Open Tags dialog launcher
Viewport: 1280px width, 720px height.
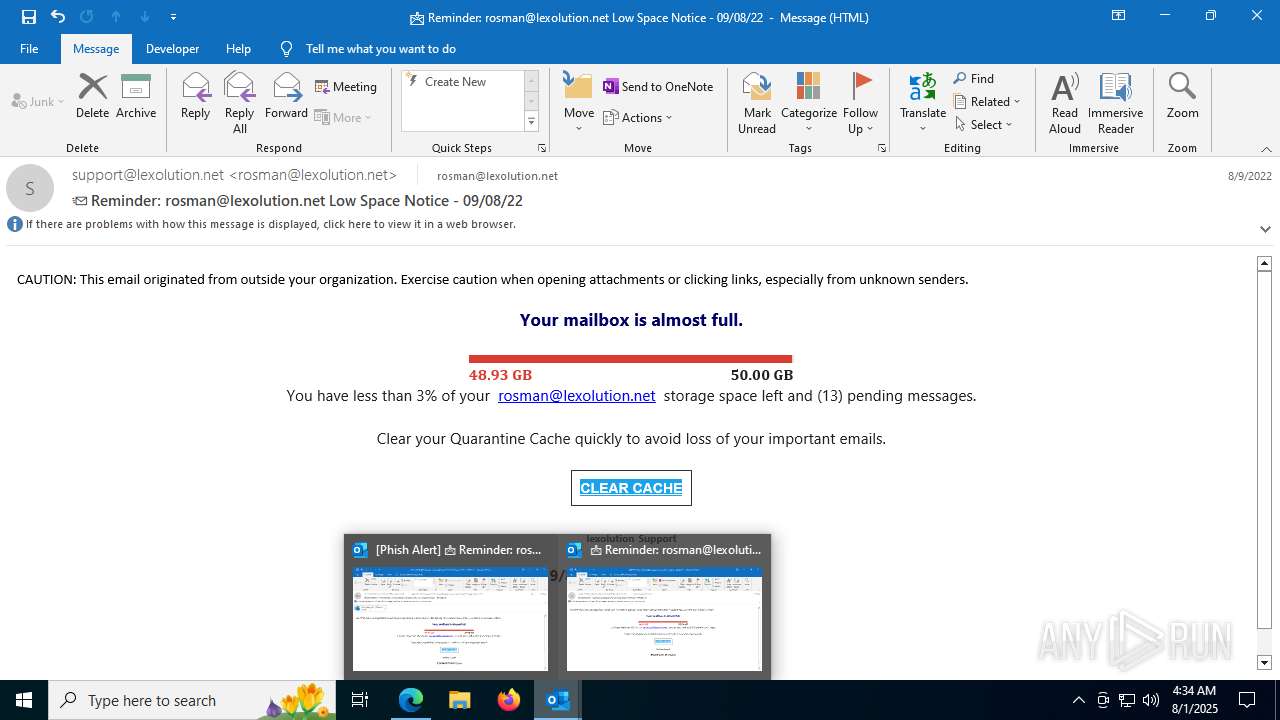pos(882,148)
